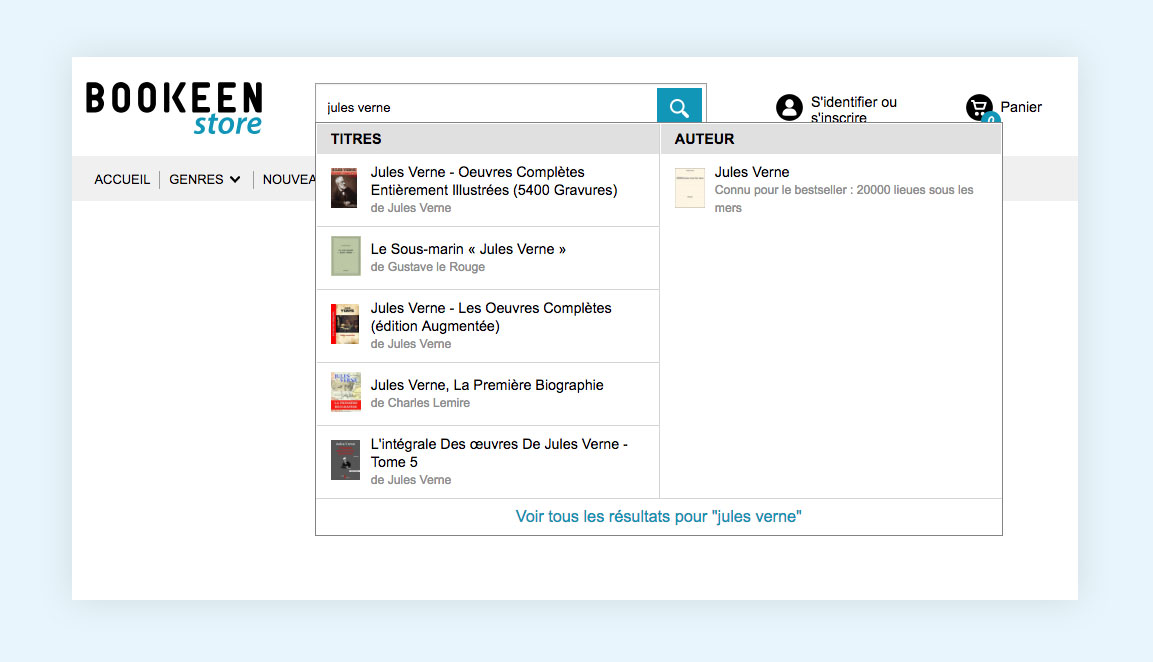Click 'Connu pour le bestseller : 20000 lieues' description

(x=843, y=199)
